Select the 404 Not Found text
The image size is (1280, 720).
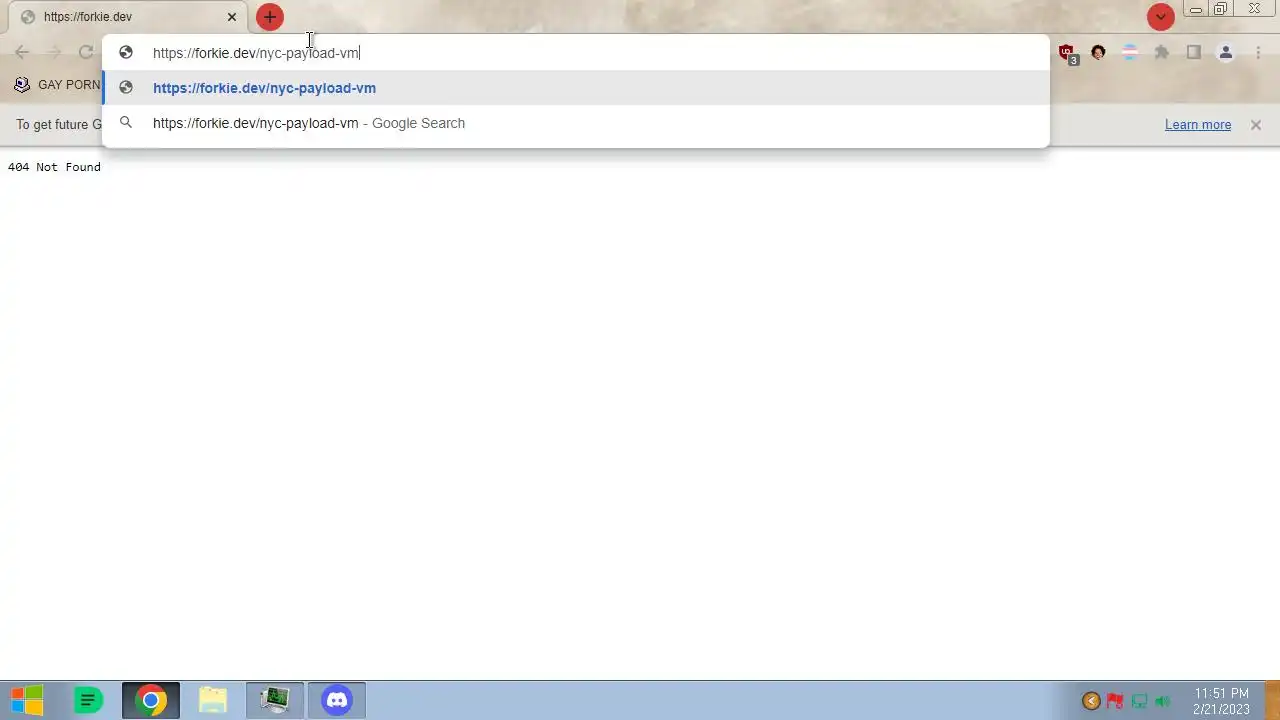[54, 167]
